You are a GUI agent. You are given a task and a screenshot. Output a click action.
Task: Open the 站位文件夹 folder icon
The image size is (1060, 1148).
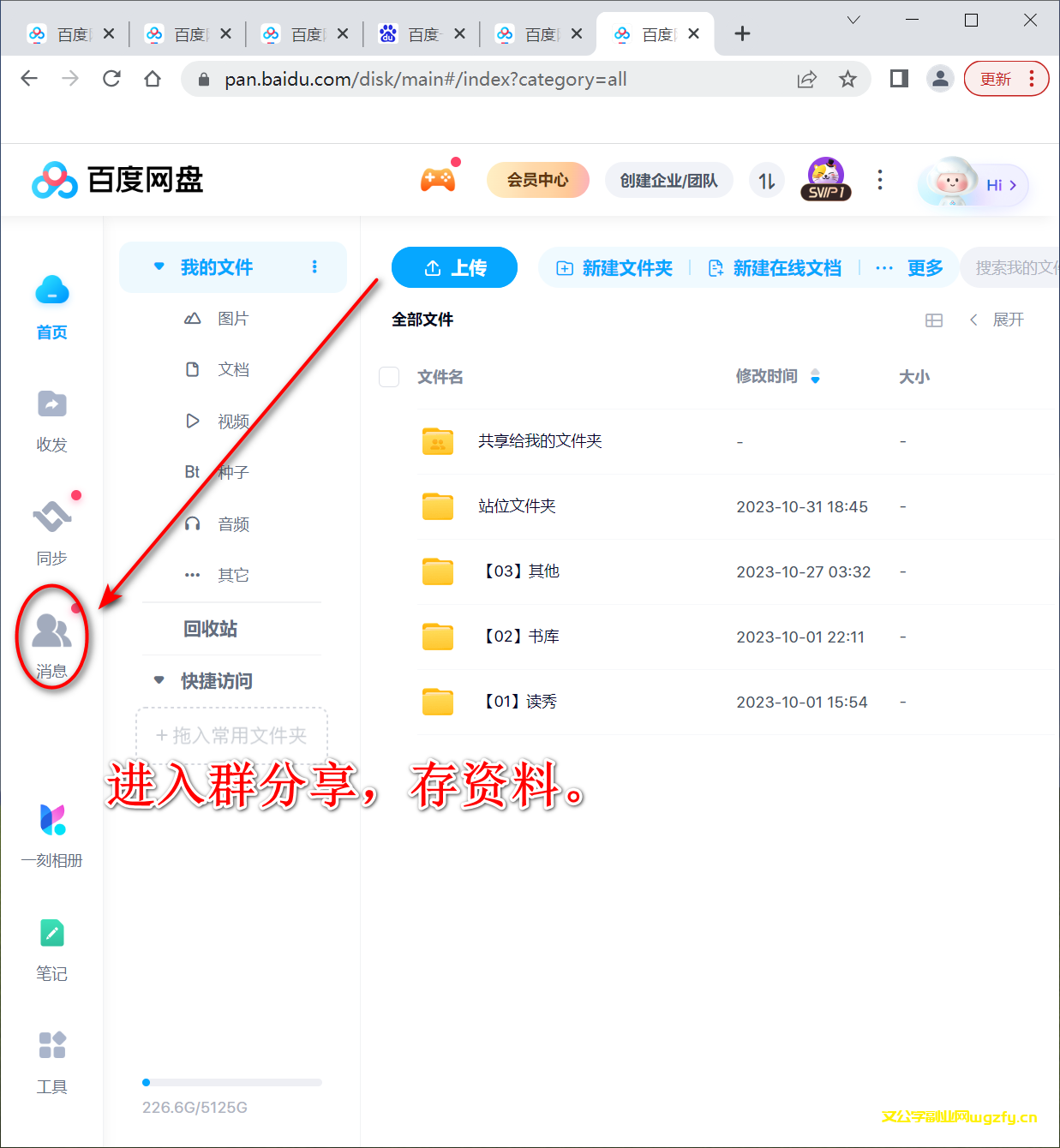pyautogui.click(x=438, y=506)
